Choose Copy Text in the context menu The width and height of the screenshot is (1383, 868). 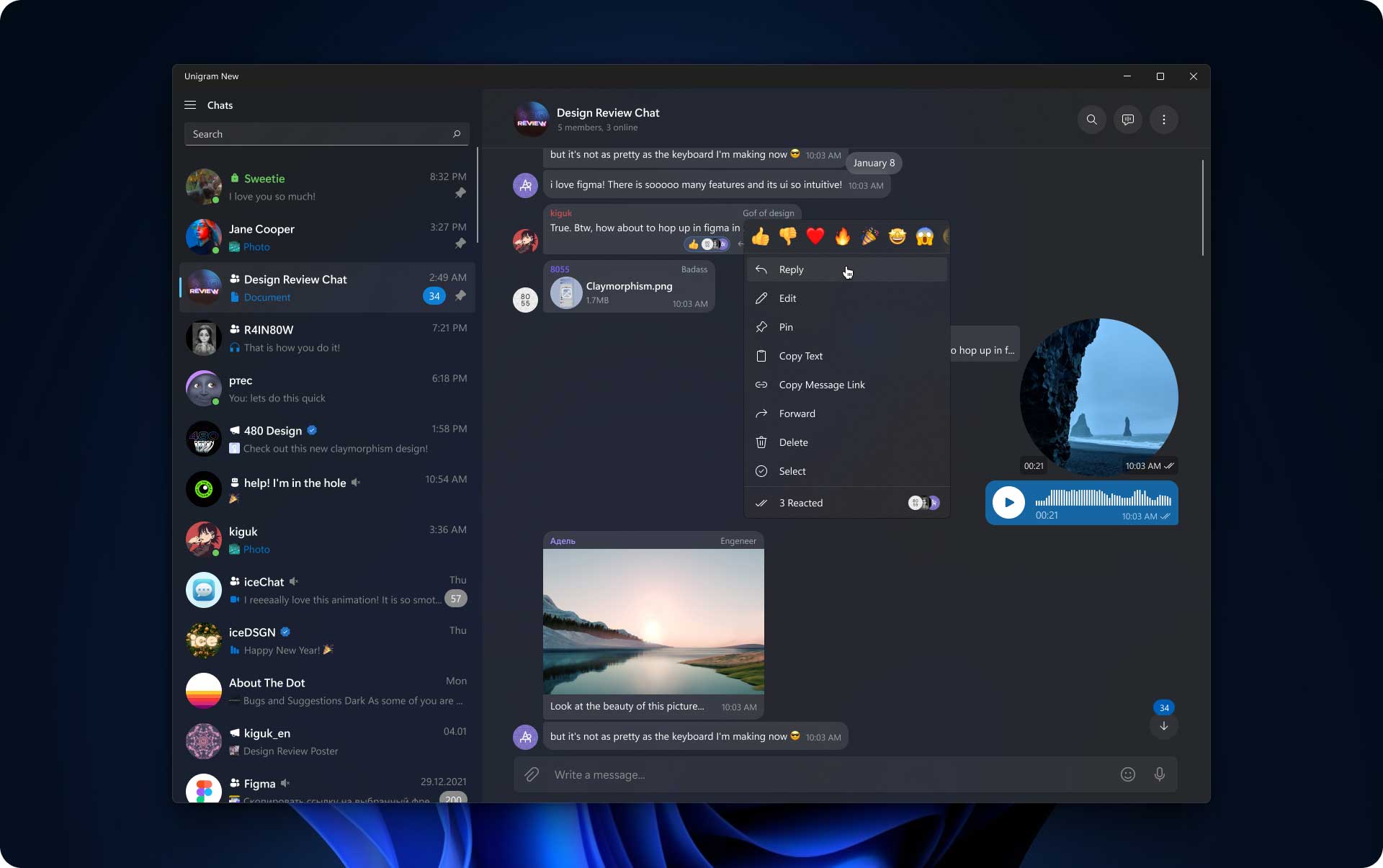(846, 356)
